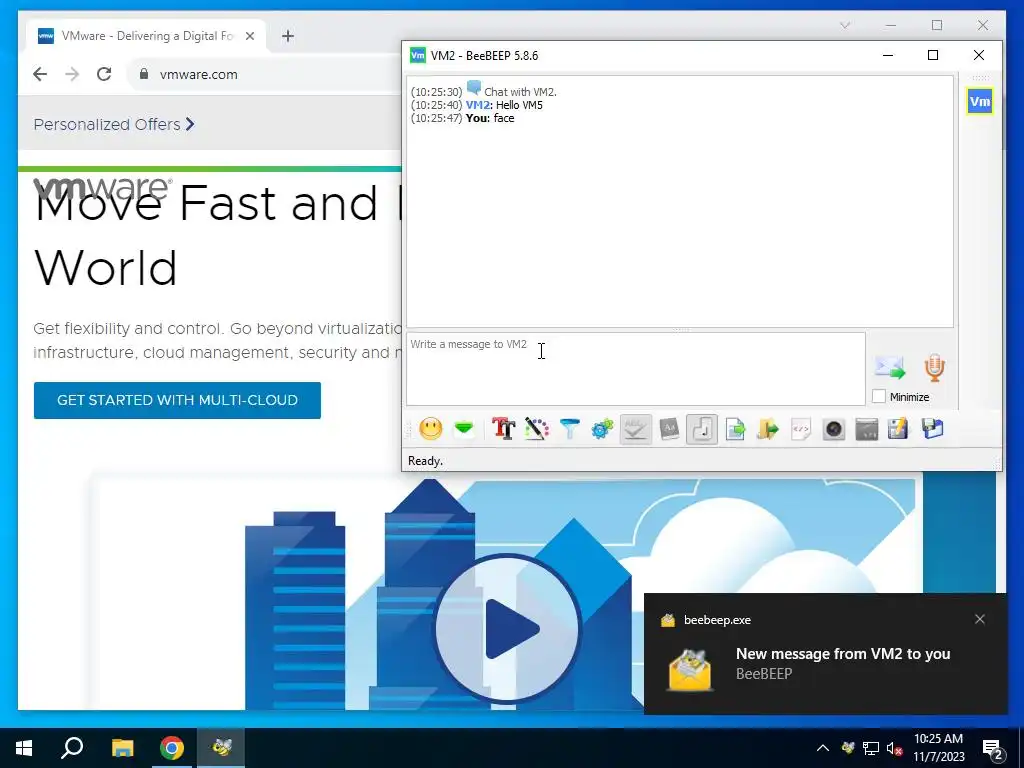Open Chrome tab search chevron
Screen dimensions: 1024x768
(x=845, y=25)
